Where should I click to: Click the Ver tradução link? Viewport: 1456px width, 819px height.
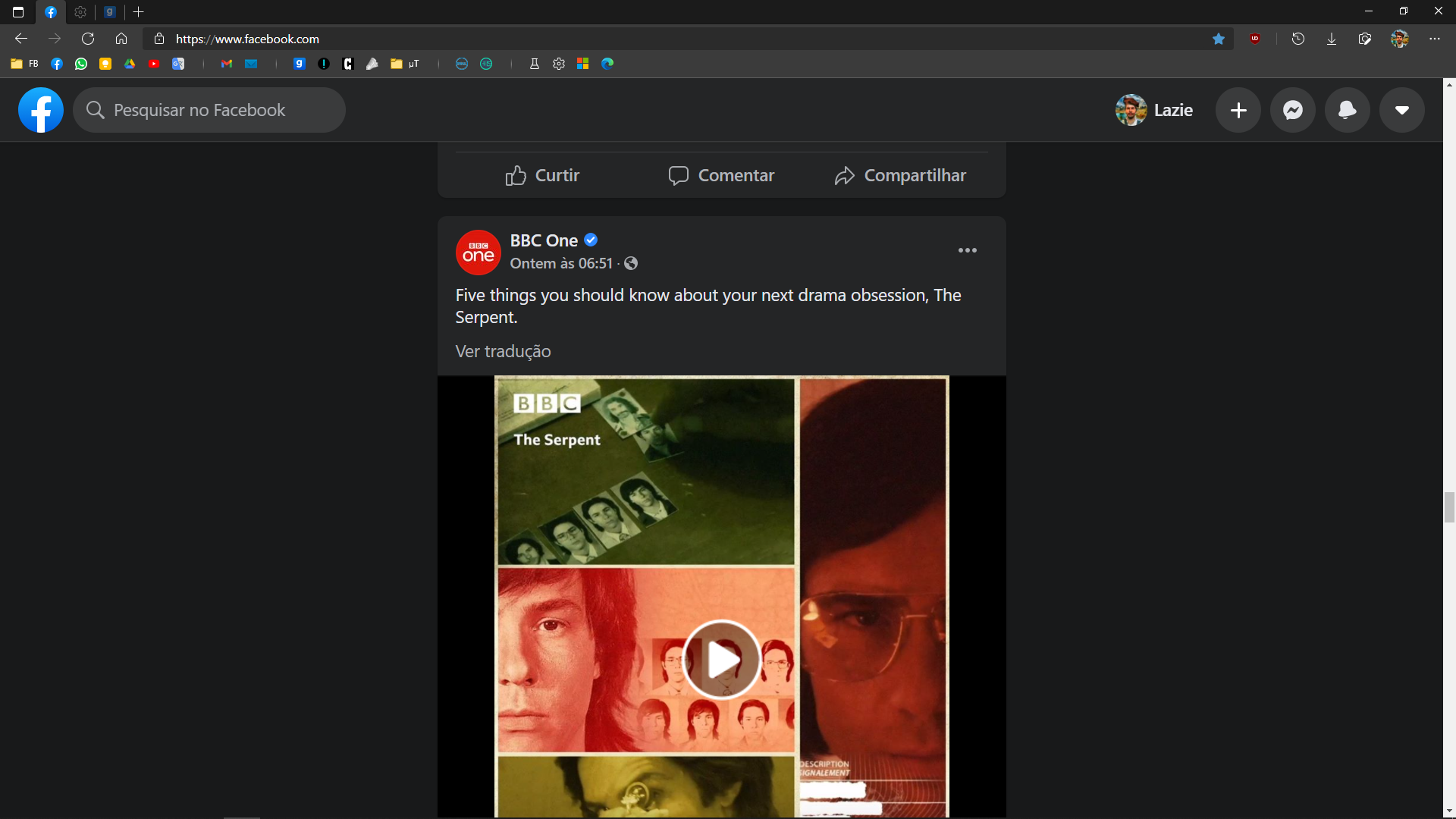click(x=503, y=351)
